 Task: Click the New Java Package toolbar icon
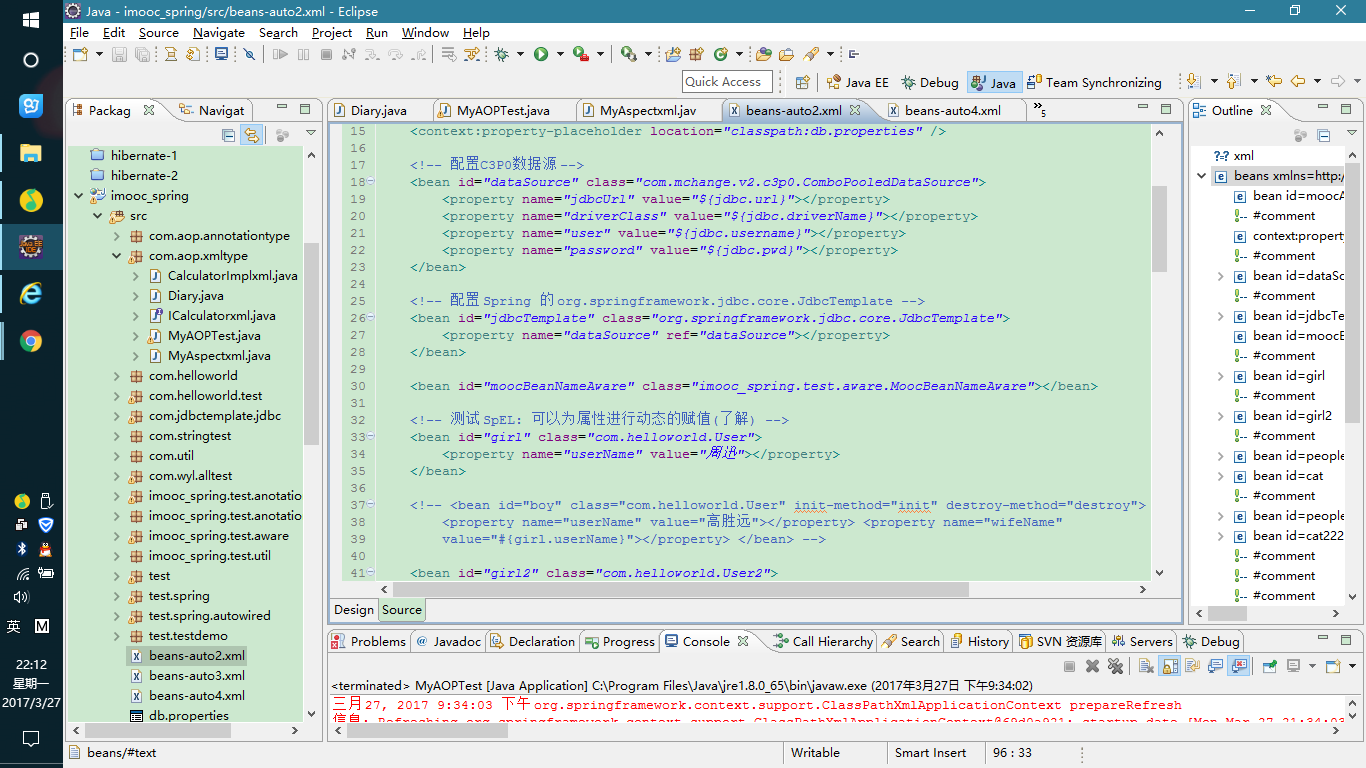tap(695, 54)
